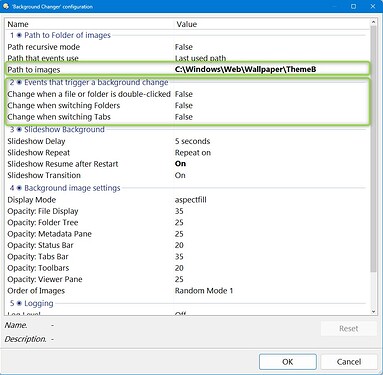Select Opacity: Folder Tree value 25
This screenshot has width=383, height=375.
[179, 222]
